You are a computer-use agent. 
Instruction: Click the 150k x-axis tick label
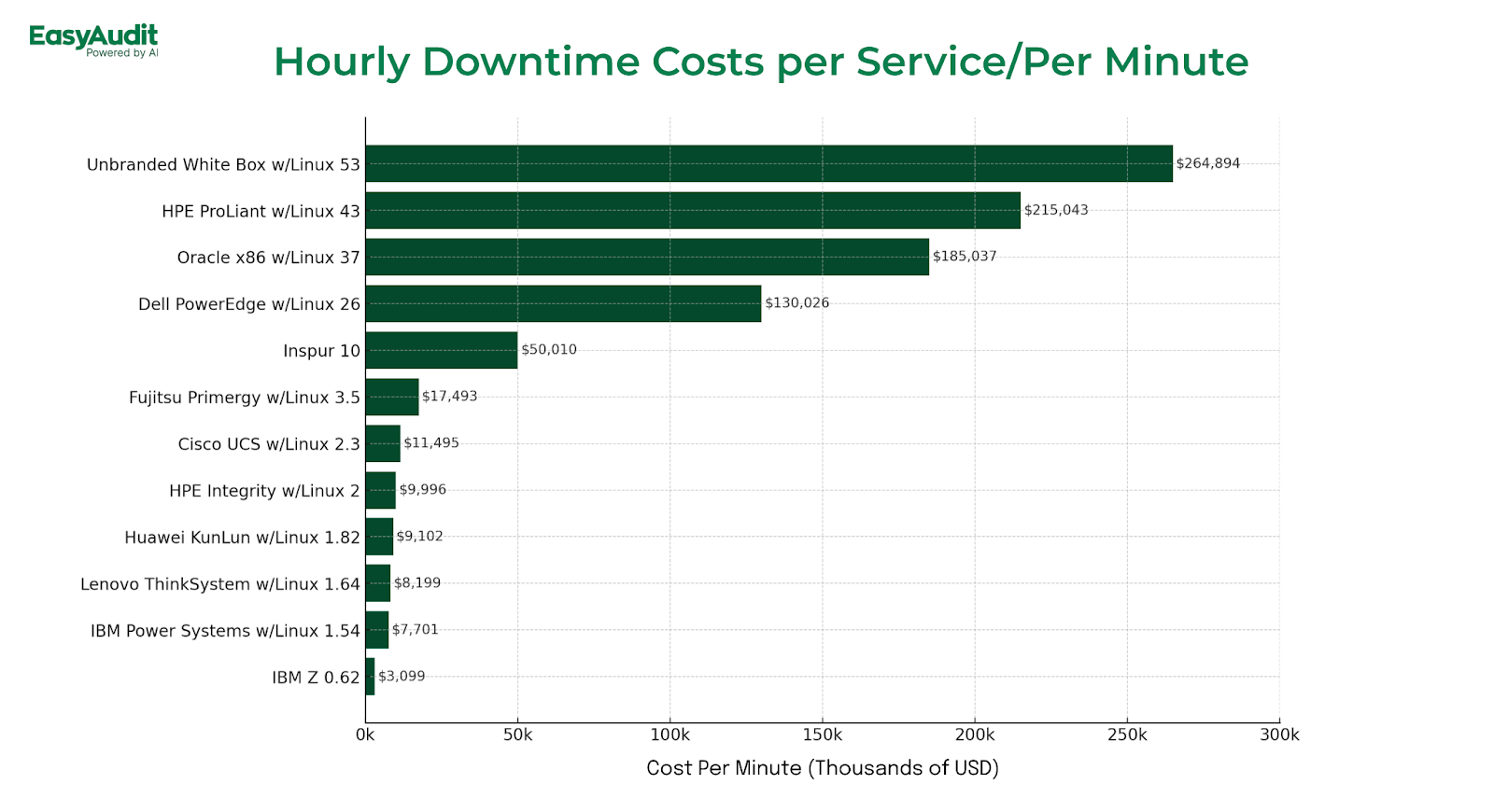pos(822,735)
